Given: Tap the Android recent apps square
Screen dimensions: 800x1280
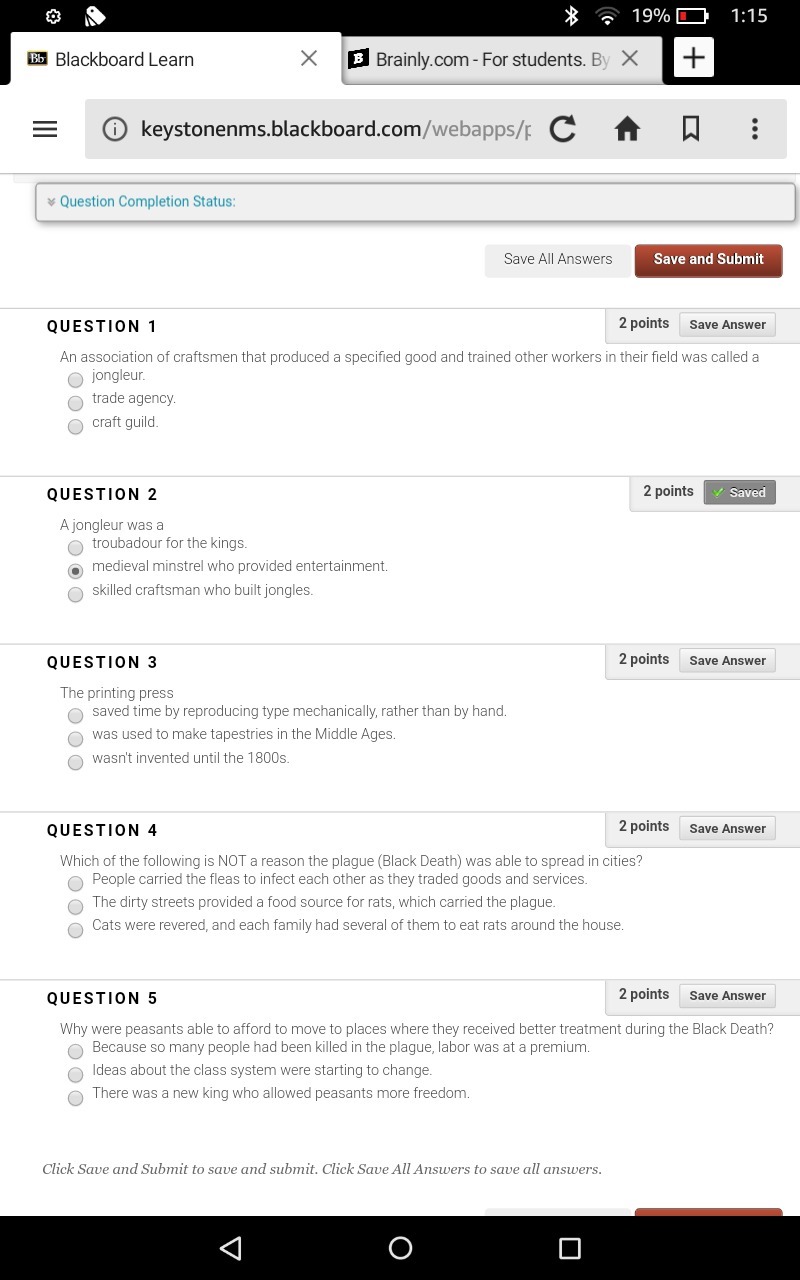Looking at the screenshot, I should pyautogui.click(x=570, y=1247).
